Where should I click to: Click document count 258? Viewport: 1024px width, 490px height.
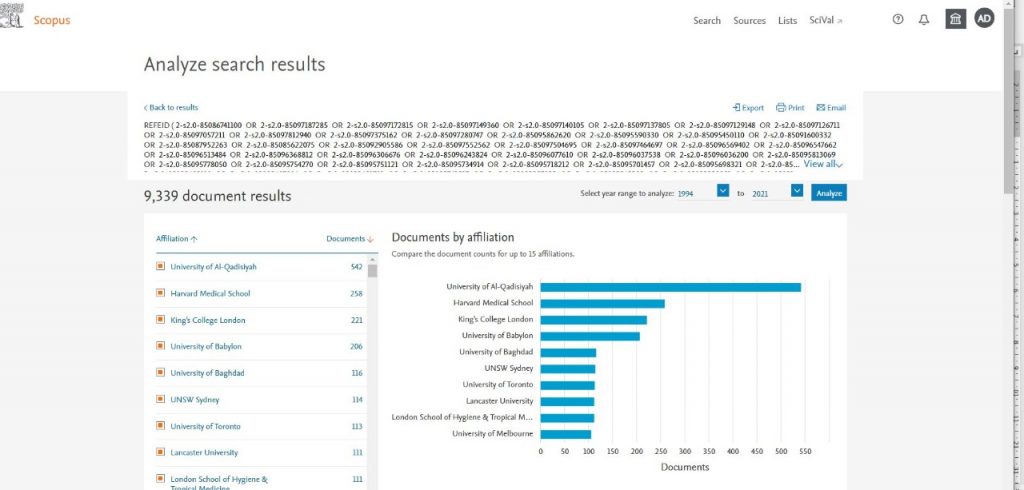click(356, 293)
